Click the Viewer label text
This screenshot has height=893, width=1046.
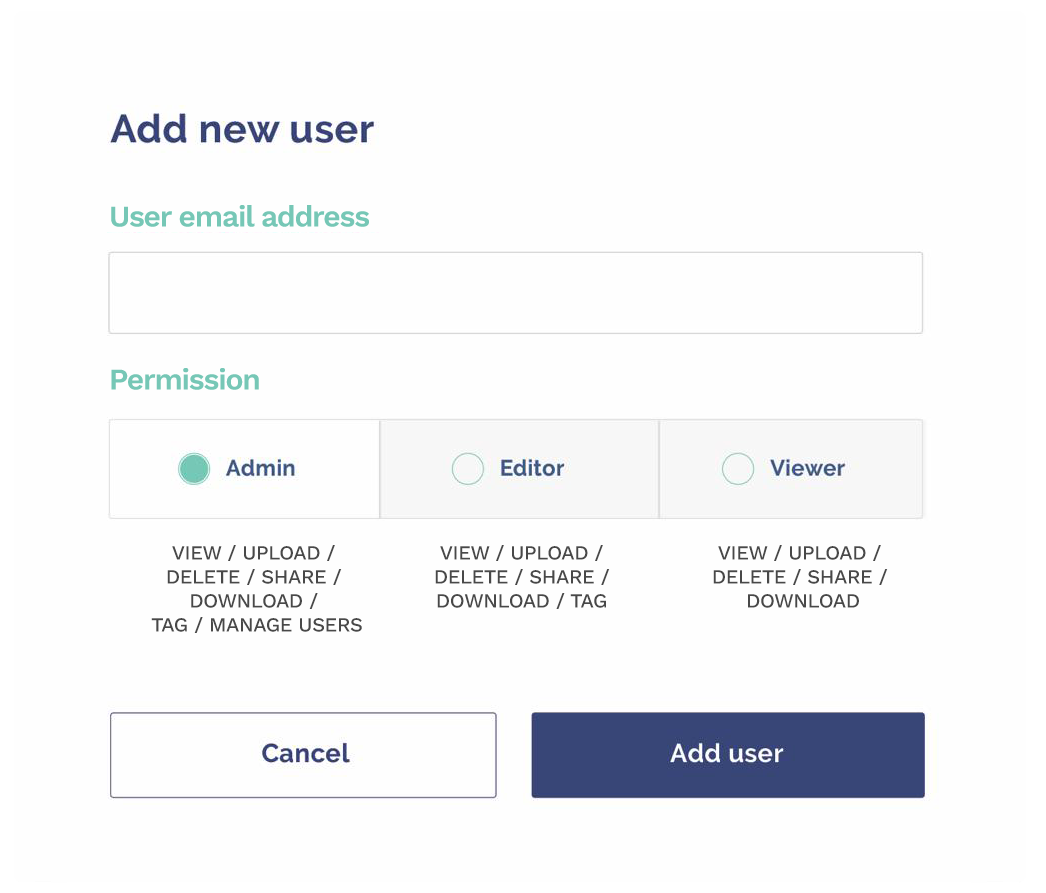[x=807, y=468]
